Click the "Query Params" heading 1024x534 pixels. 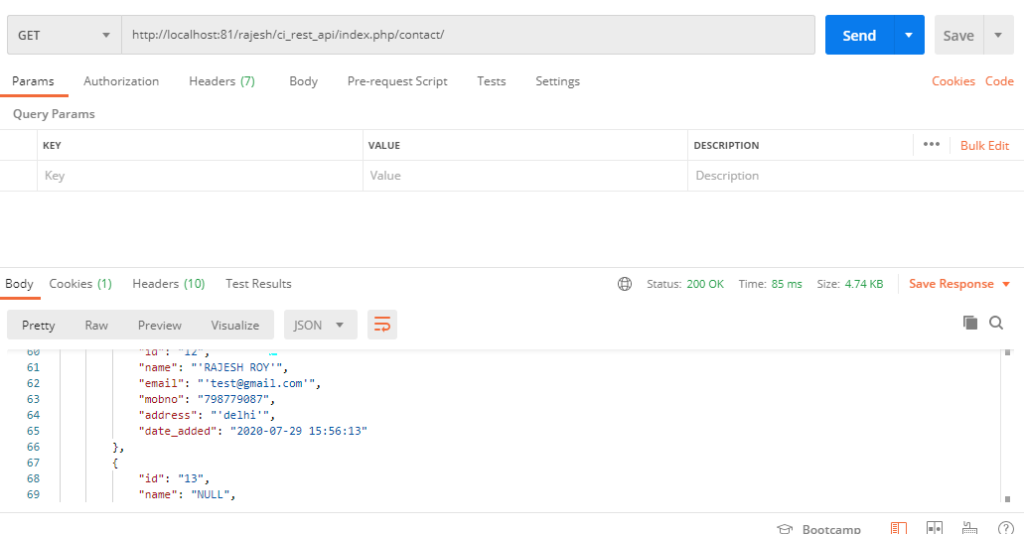coord(54,114)
